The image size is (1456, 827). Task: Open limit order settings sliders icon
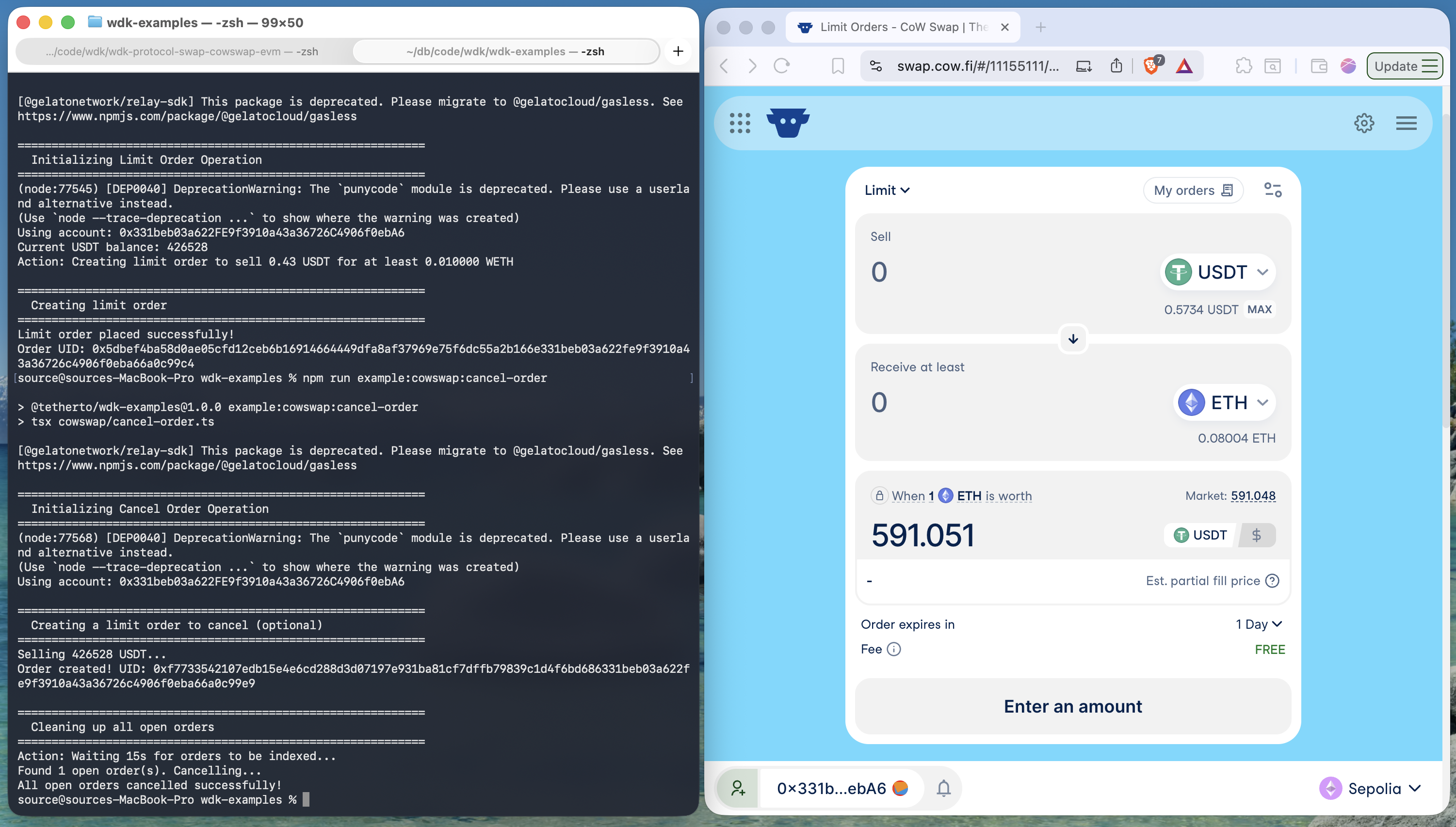click(1273, 190)
